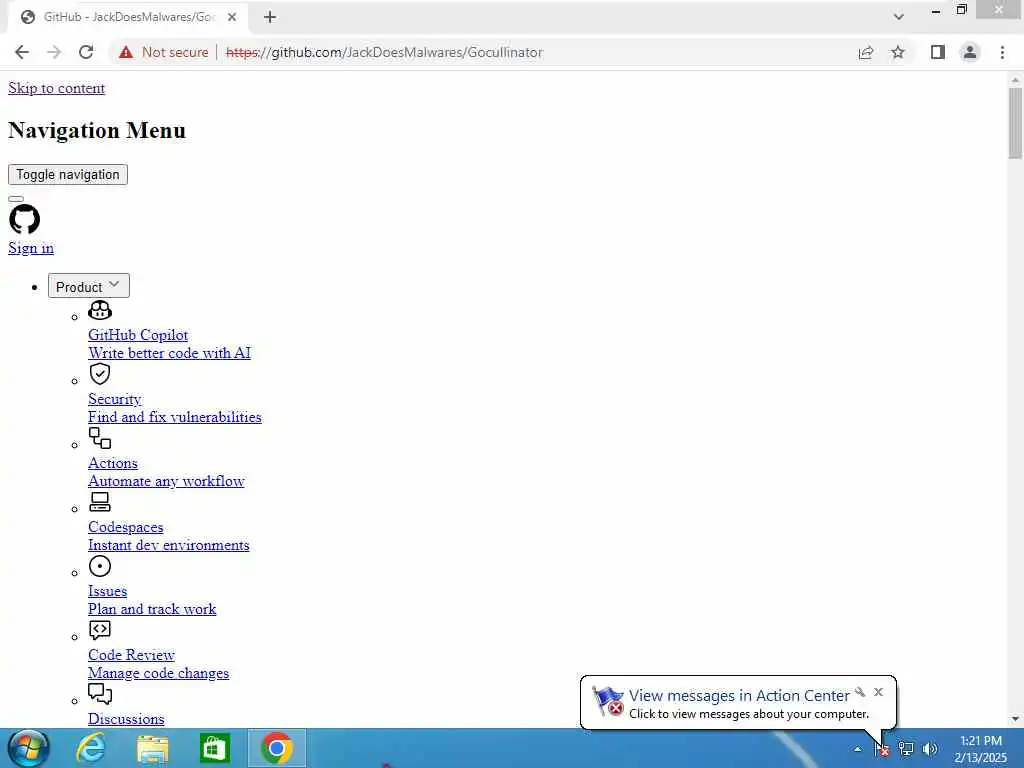The height and width of the screenshot is (768, 1024).
Task: Click the shield icon above Security
Action: click(100, 374)
